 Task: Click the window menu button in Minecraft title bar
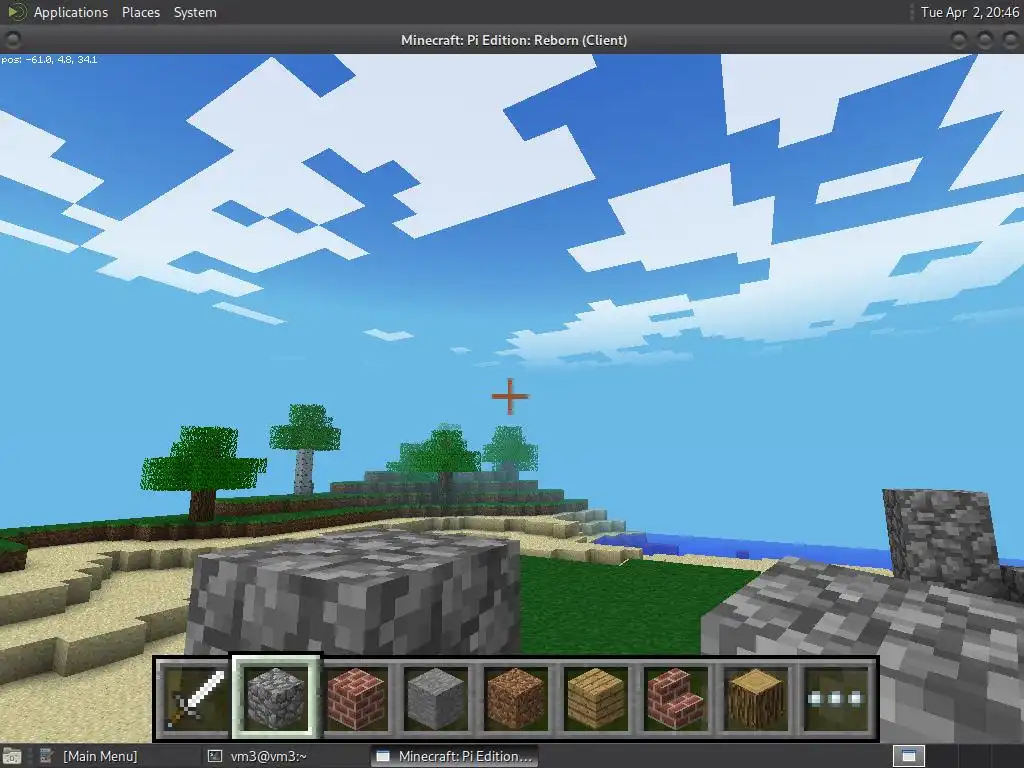click(x=12, y=40)
